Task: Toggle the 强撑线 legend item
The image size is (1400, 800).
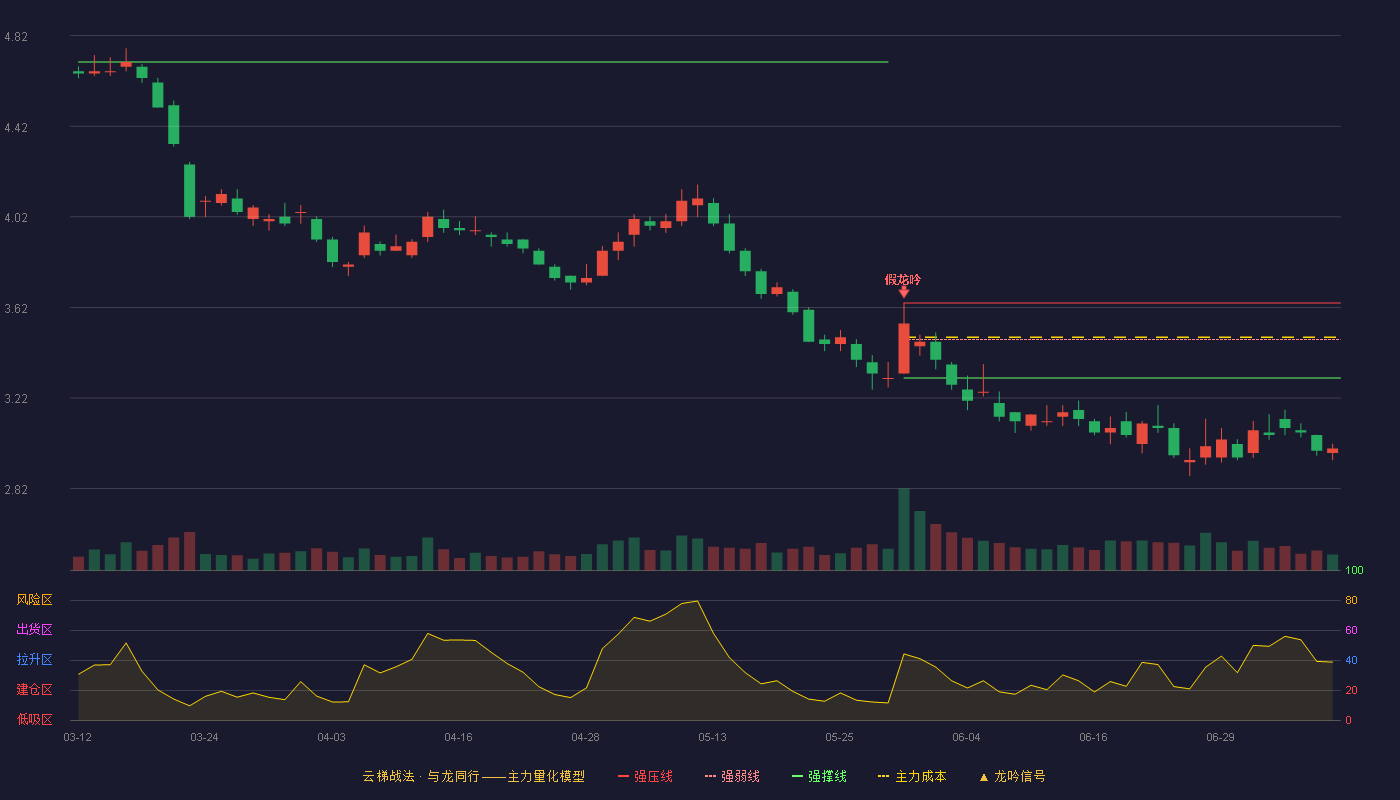Action: [x=819, y=776]
